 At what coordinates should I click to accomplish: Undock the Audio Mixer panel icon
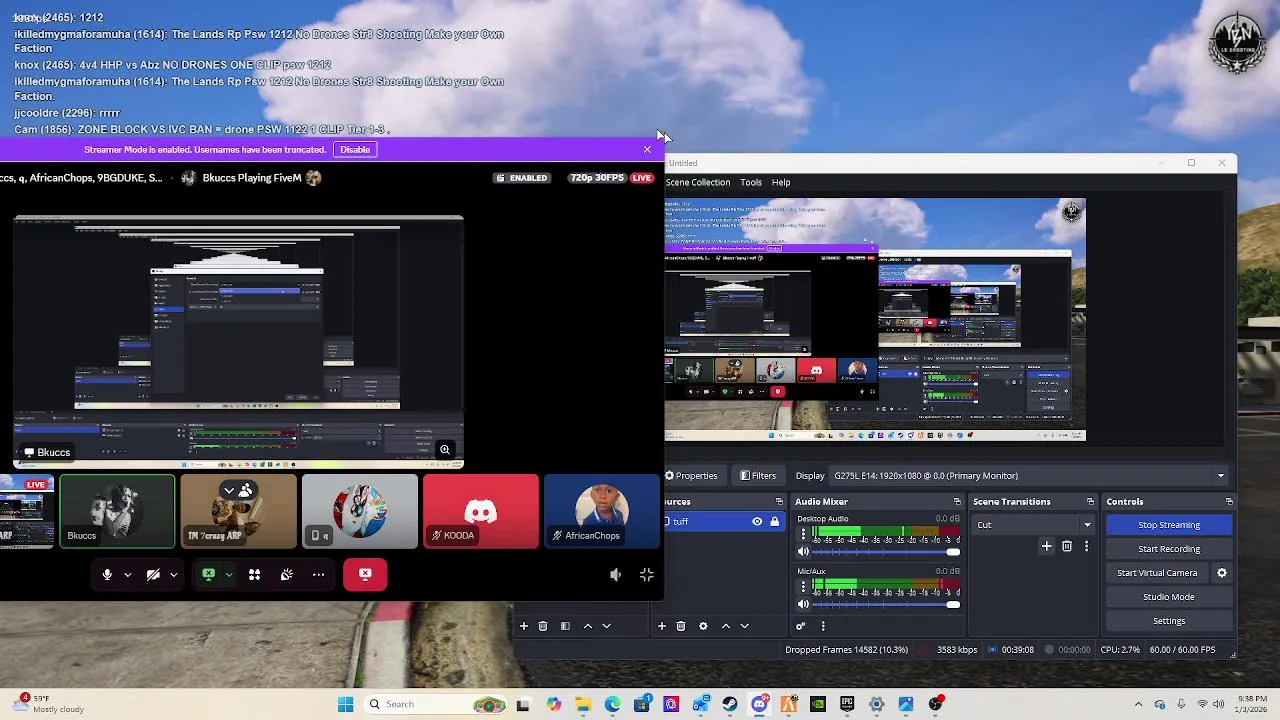[957, 502]
